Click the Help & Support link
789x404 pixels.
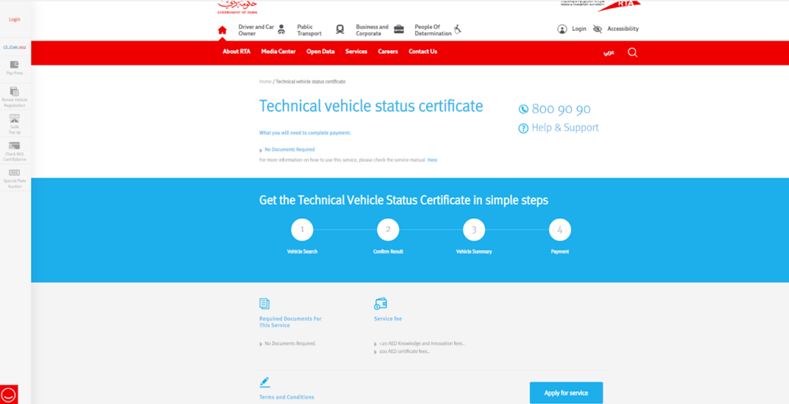click(x=564, y=128)
